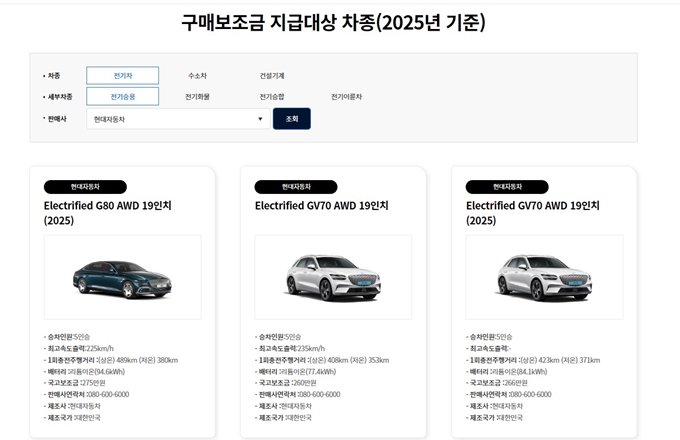Click the page heading 구매보조금 지급대상 차종(2025년 기준)
Viewport: 680px width, 440px height.
click(333, 22)
